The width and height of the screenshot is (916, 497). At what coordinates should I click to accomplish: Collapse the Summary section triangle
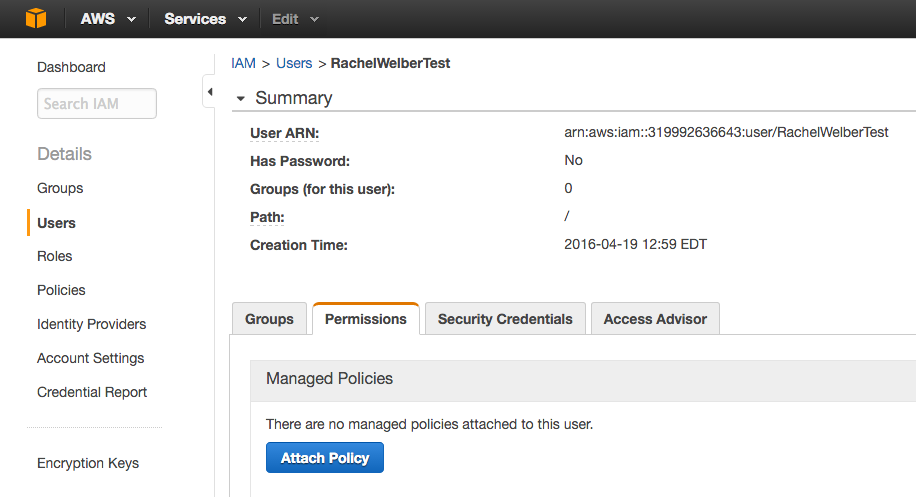coord(239,99)
